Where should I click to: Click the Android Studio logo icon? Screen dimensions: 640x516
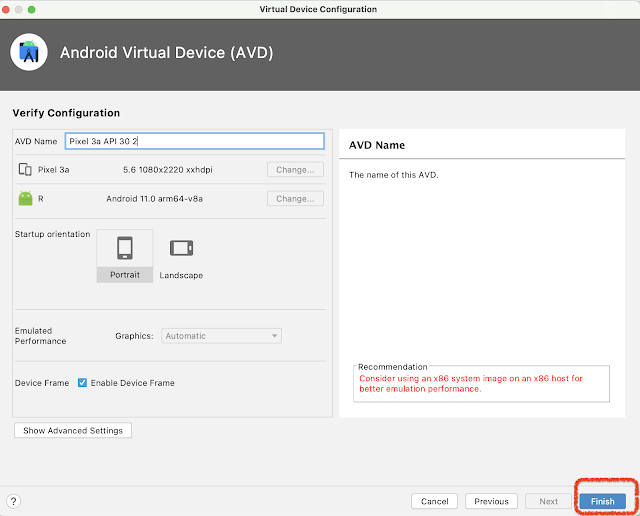point(29,52)
